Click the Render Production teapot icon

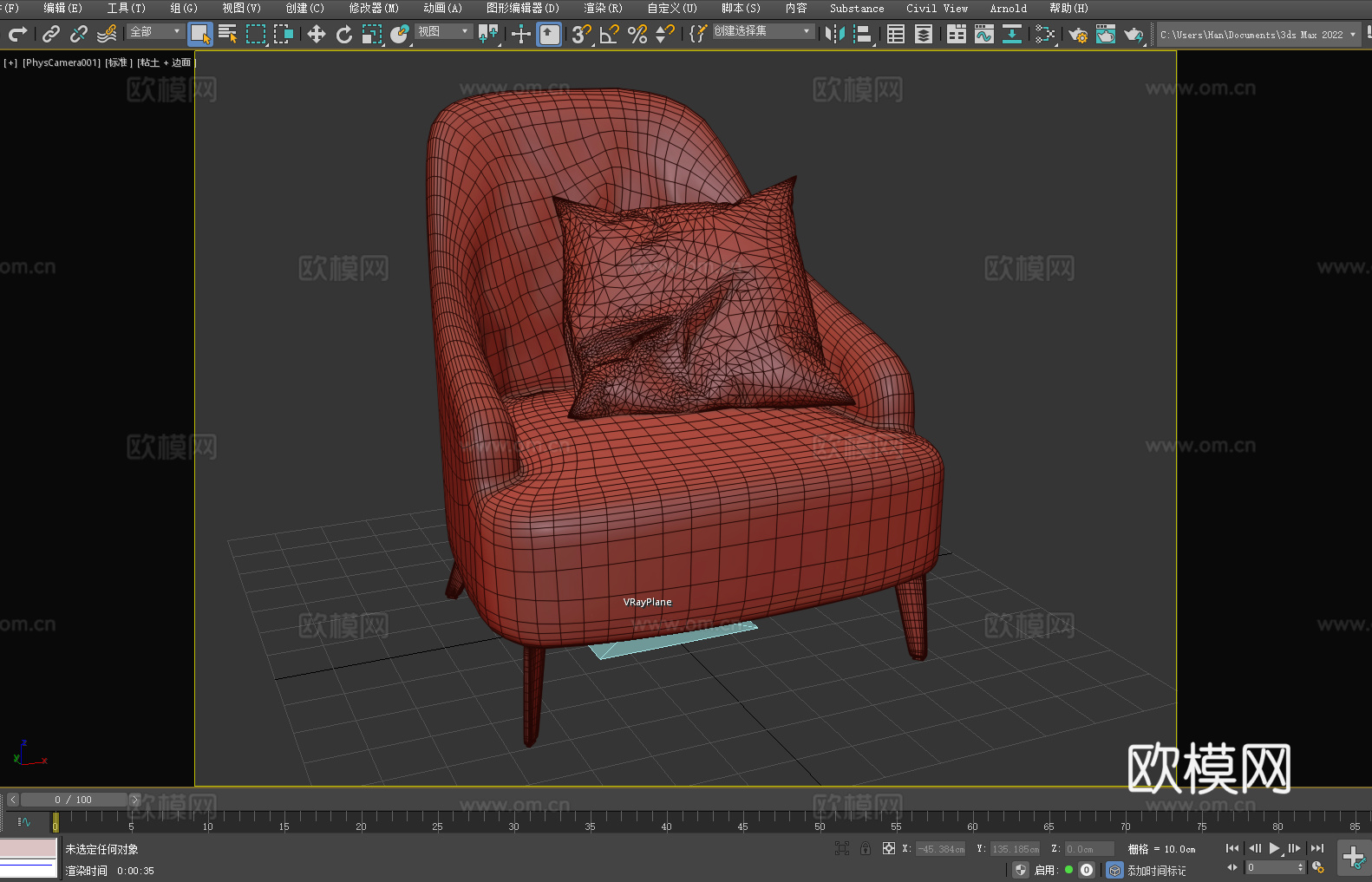[x=1134, y=34]
